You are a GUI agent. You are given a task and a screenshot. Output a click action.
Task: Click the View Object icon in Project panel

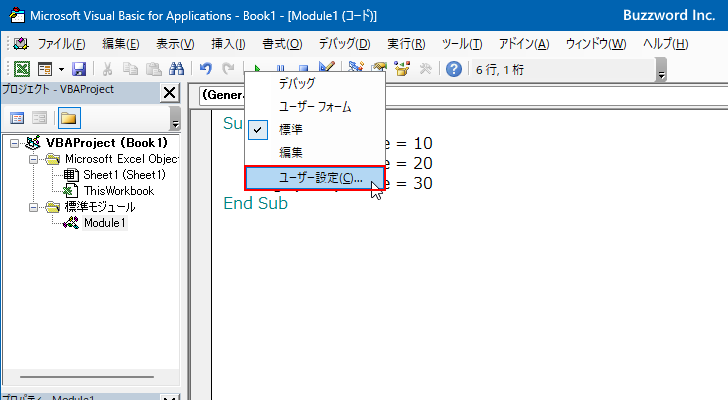[39, 118]
